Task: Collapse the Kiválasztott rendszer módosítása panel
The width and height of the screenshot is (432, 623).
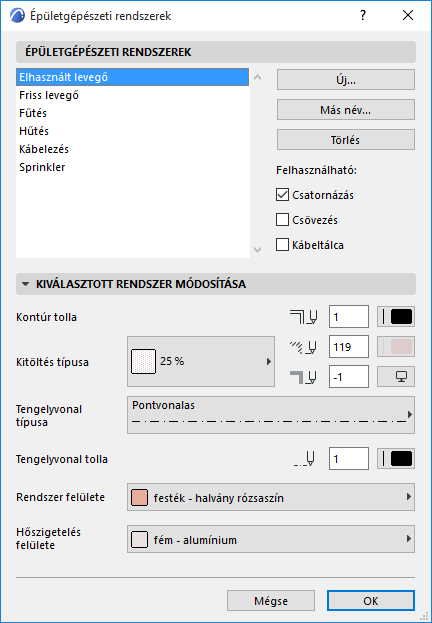Action: (x=26, y=284)
